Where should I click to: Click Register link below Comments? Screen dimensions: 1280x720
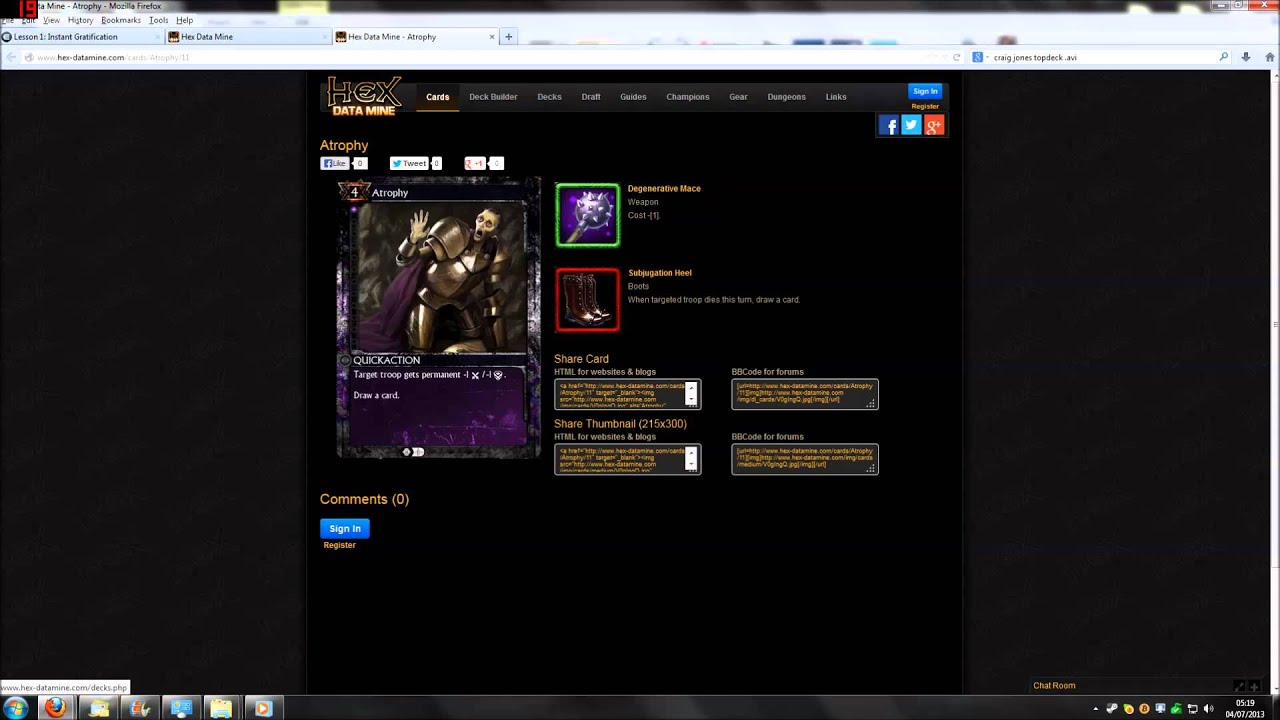pyautogui.click(x=339, y=545)
